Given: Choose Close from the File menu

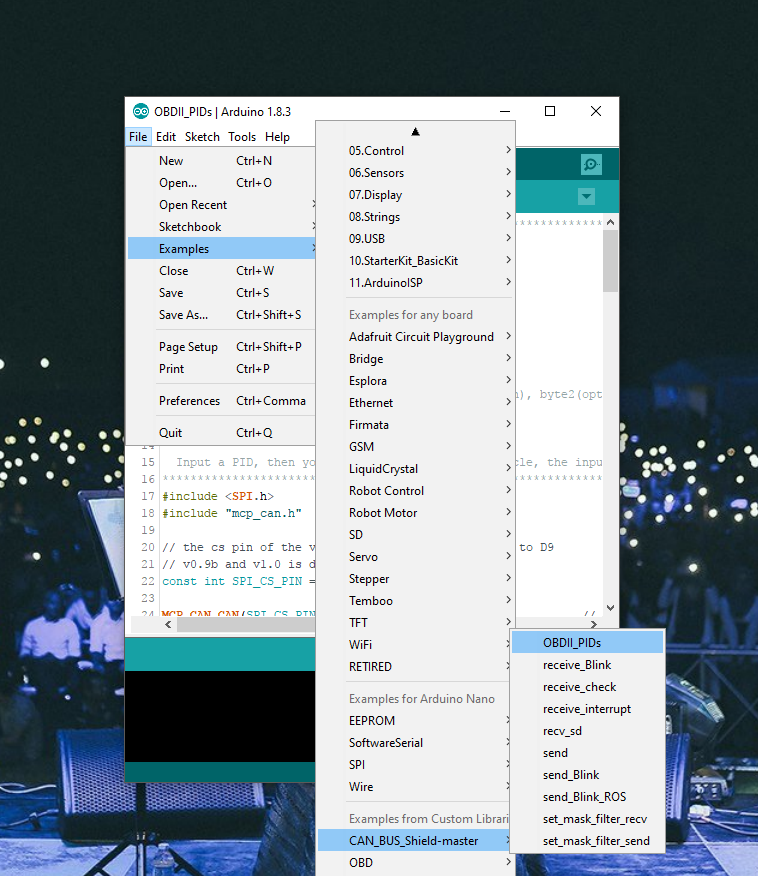Looking at the screenshot, I should tap(222, 271).
